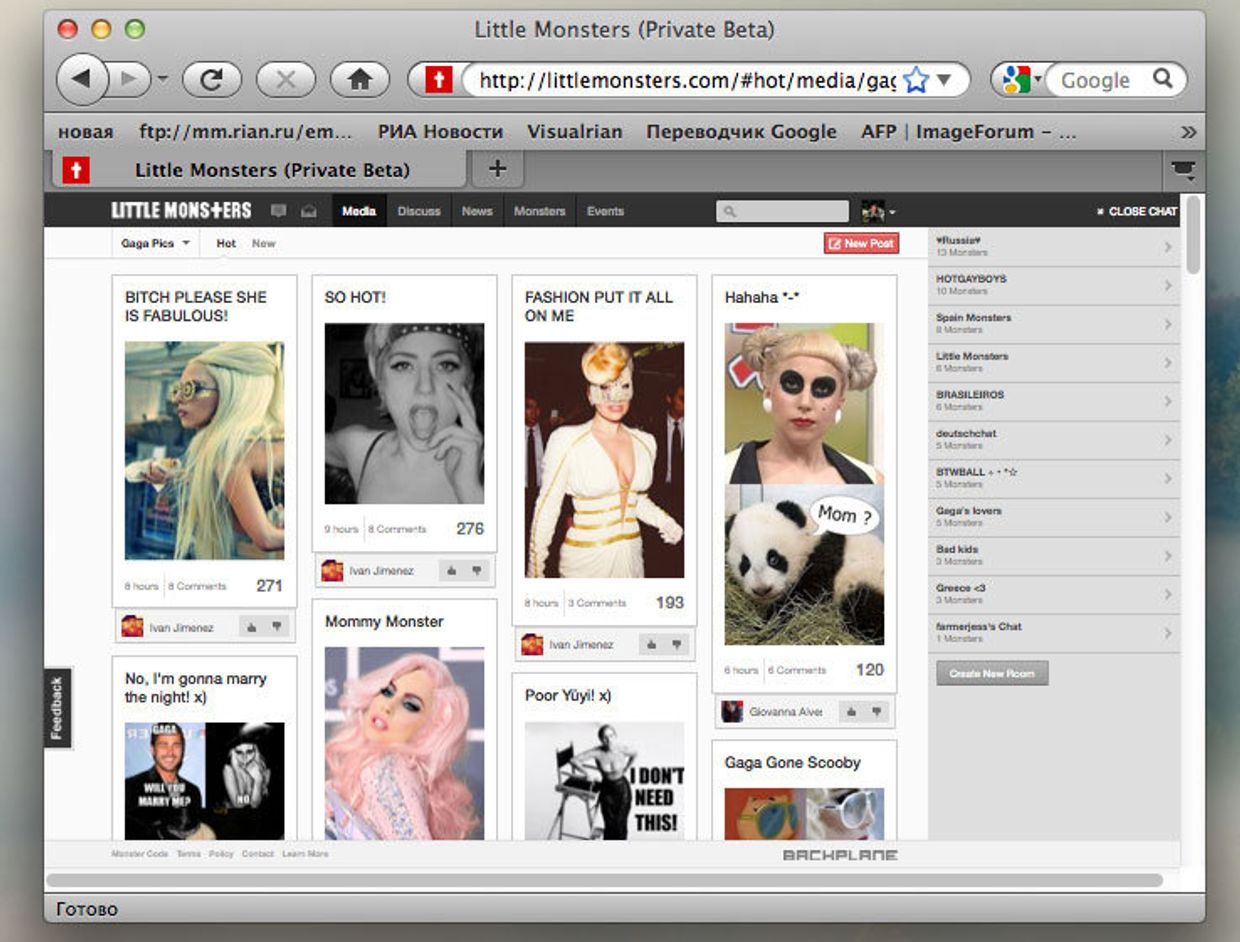Screen dimensions: 1240x942
Task: Expand the Spain Monsters chat room
Action: point(1054,324)
